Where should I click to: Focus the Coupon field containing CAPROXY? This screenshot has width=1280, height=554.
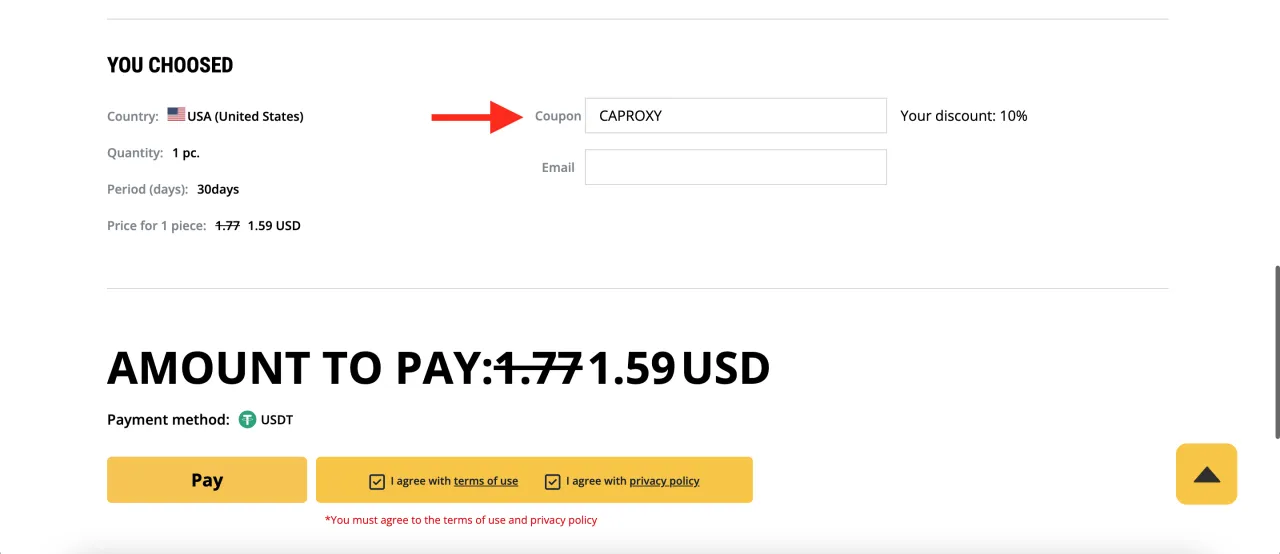pyautogui.click(x=735, y=116)
